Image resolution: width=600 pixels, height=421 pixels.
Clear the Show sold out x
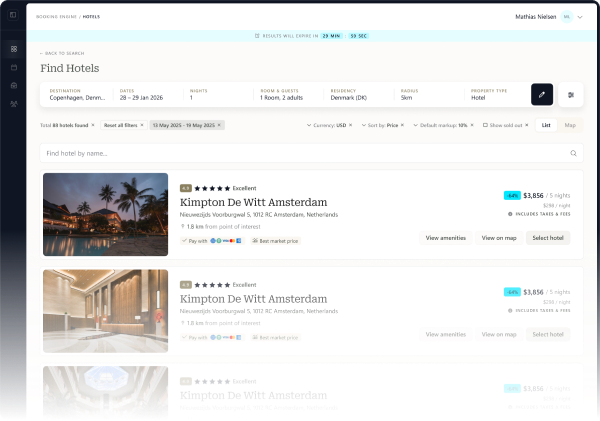pyautogui.click(x=527, y=125)
